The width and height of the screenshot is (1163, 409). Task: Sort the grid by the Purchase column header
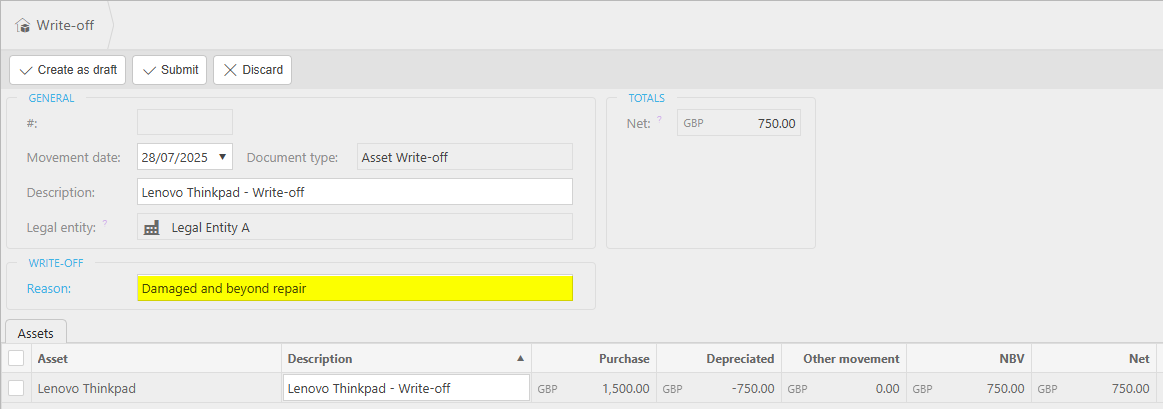[624, 358]
